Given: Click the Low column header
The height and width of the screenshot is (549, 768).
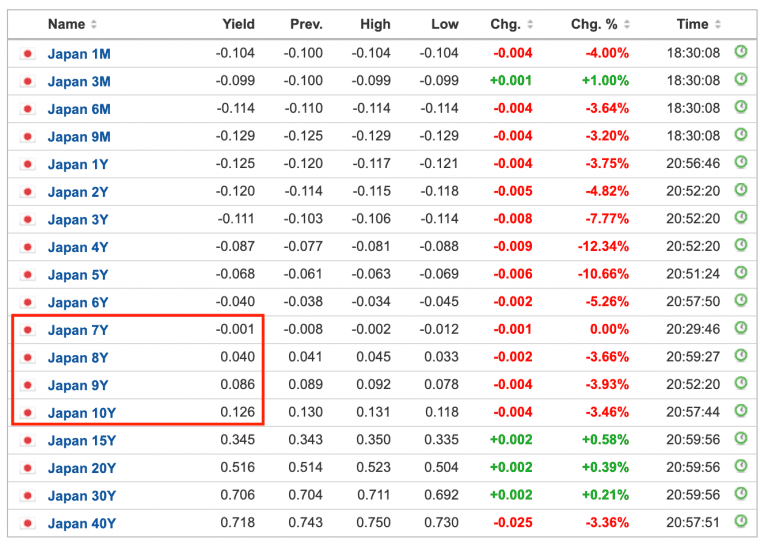Looking at the screenshot, I should pos(445,24).
